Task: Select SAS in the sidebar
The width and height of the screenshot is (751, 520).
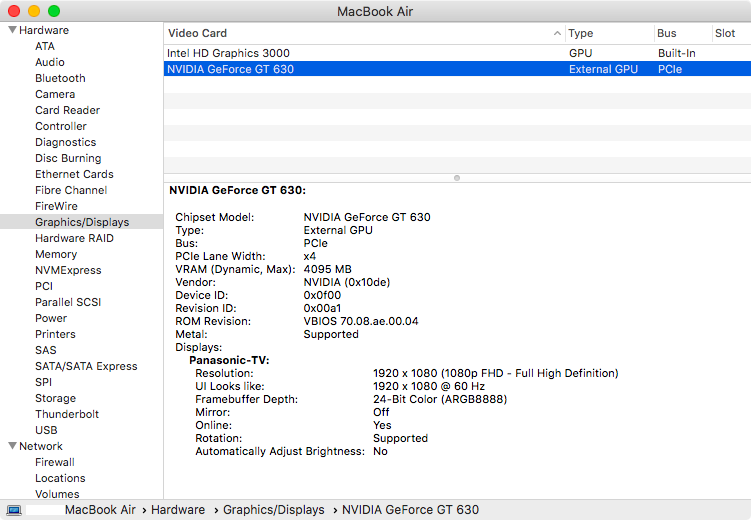Action: (x=46, y=350)
